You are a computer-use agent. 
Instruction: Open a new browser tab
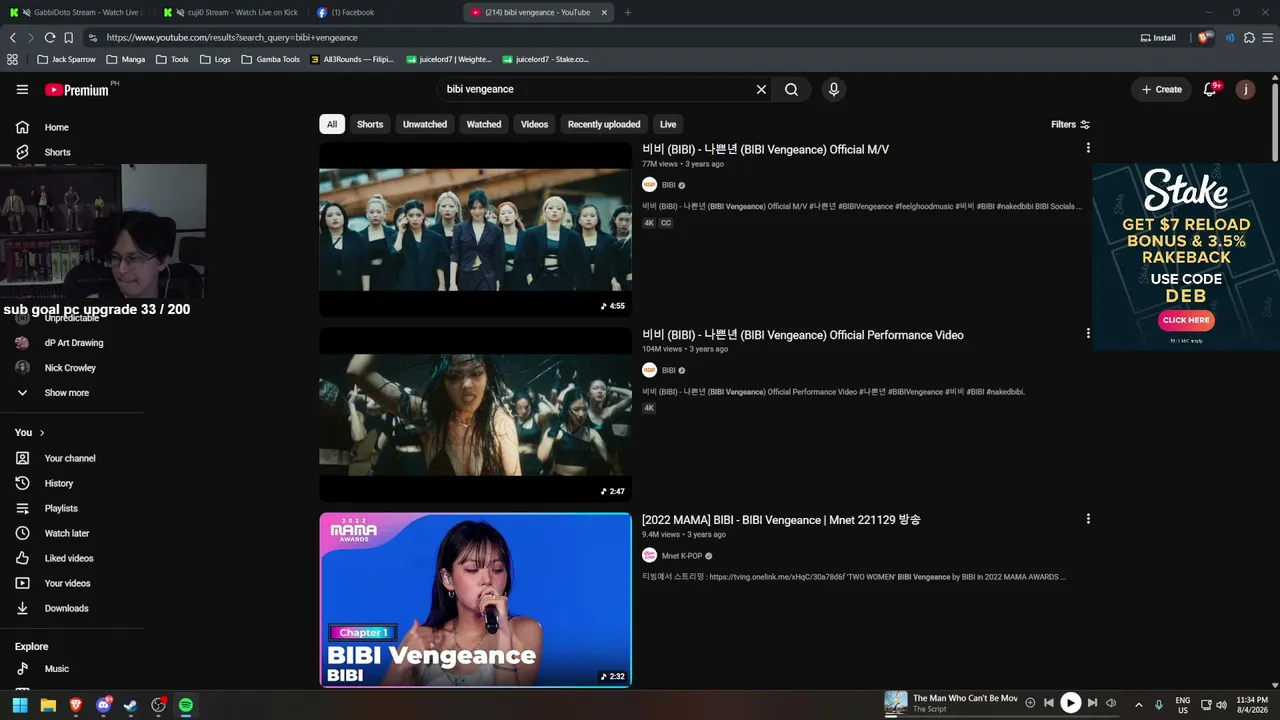click(x=628, y=12)
